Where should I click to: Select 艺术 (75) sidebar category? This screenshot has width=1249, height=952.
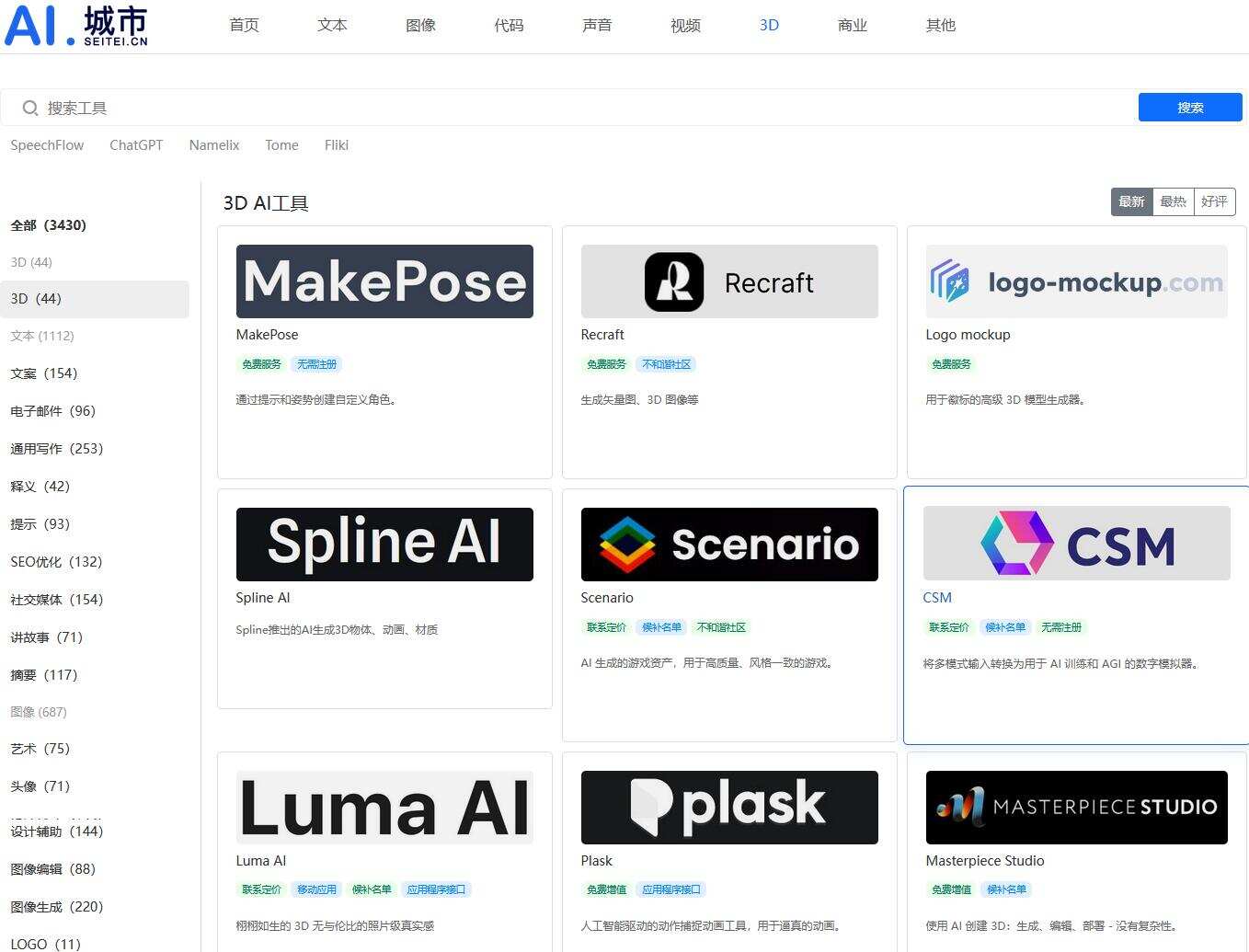(40, 749)
